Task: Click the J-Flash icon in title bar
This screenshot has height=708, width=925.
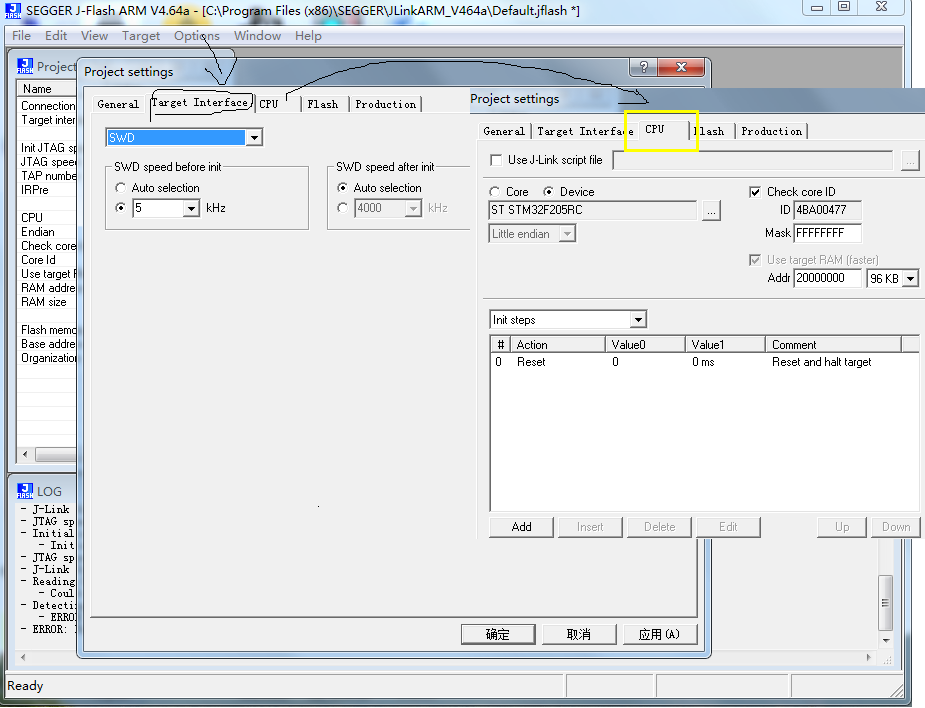Action: 13,11
